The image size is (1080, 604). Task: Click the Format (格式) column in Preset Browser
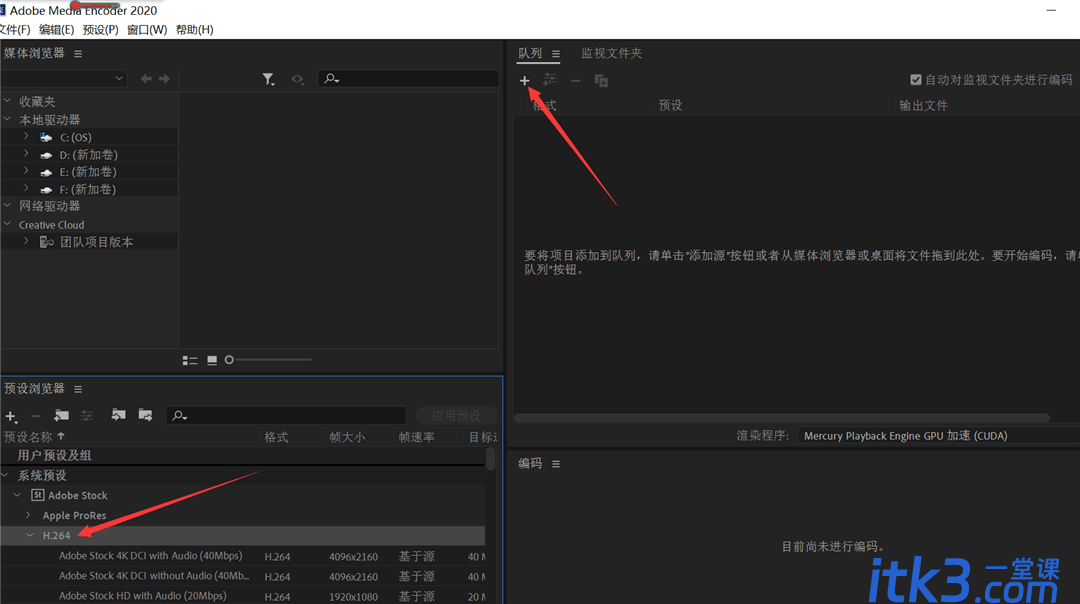click(x=276, y=437)
